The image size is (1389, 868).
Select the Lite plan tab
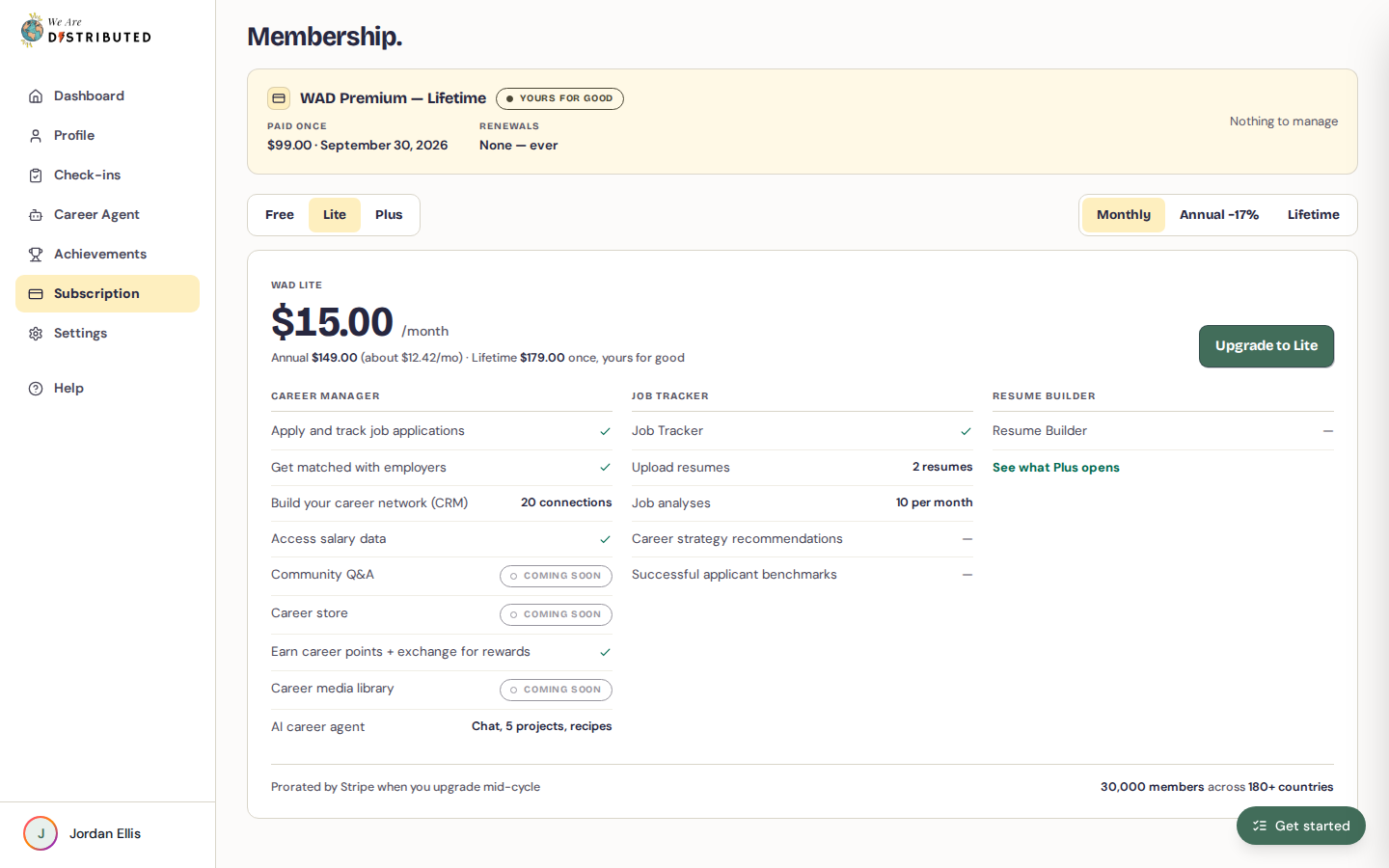[335, 215]
